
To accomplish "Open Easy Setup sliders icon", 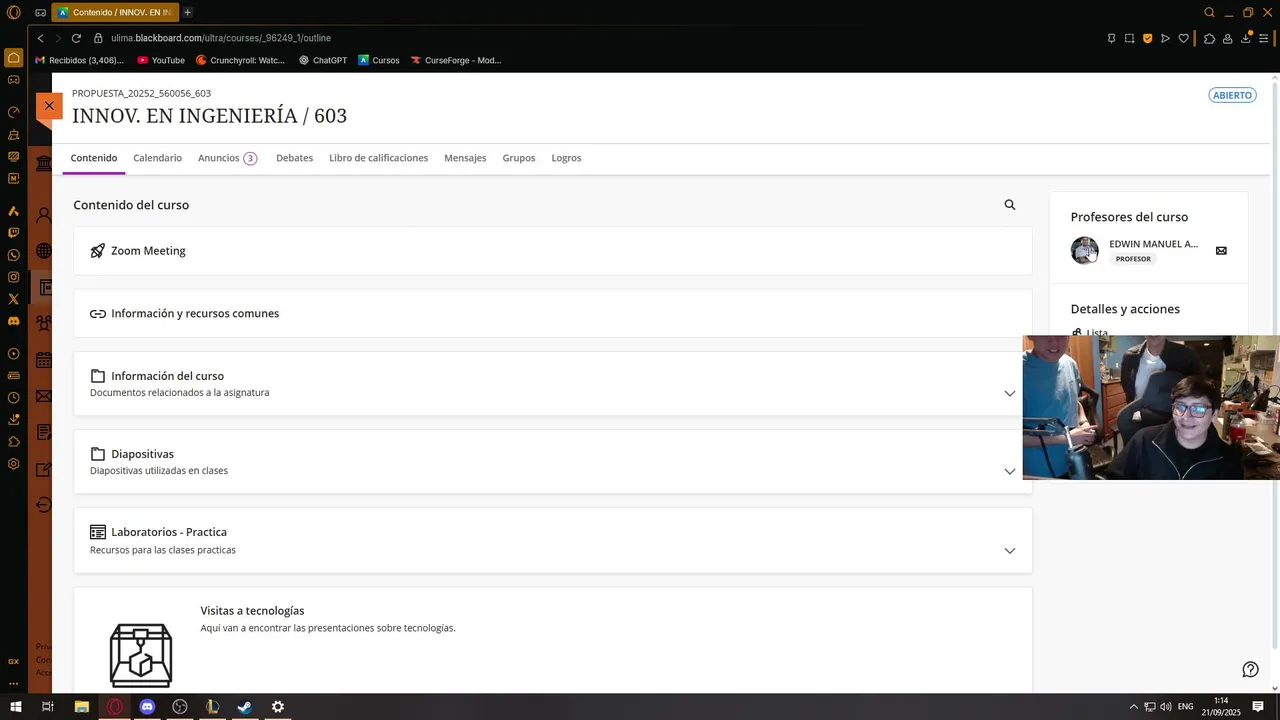I will (x=1264, y=38).
